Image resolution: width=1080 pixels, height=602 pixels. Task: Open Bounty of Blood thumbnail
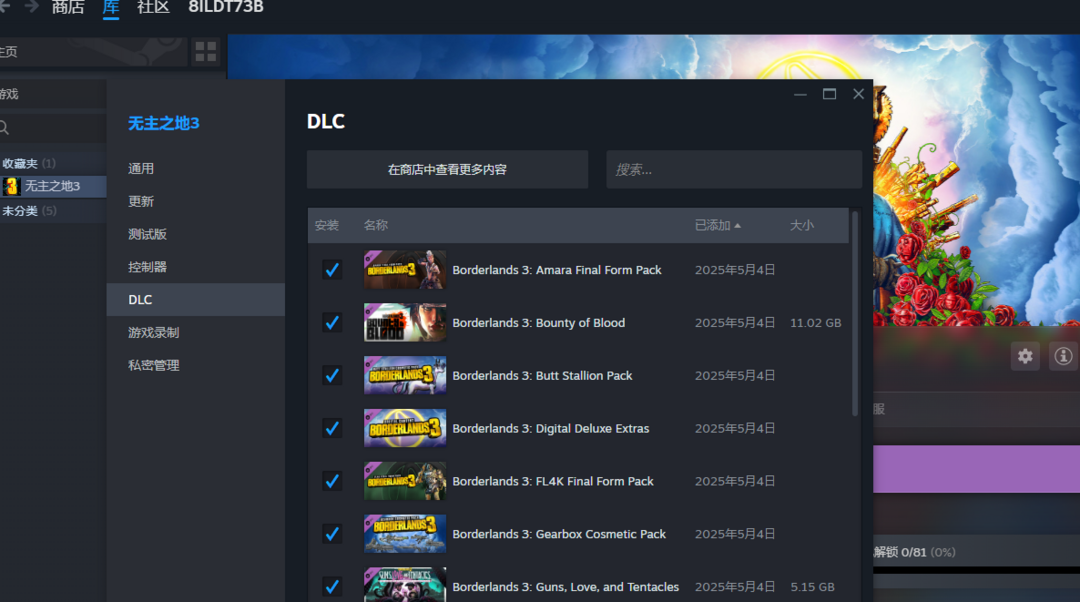[405, 322]
